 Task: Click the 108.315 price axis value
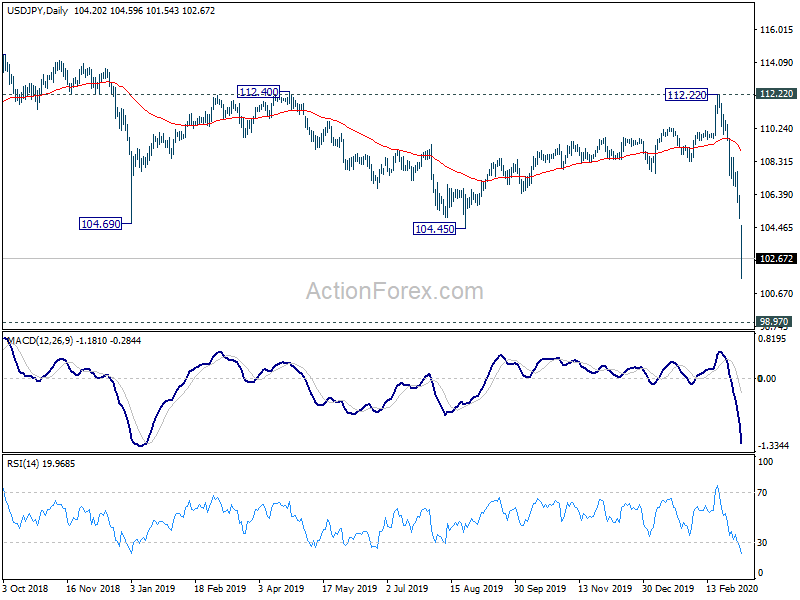[x=777, y=162]
